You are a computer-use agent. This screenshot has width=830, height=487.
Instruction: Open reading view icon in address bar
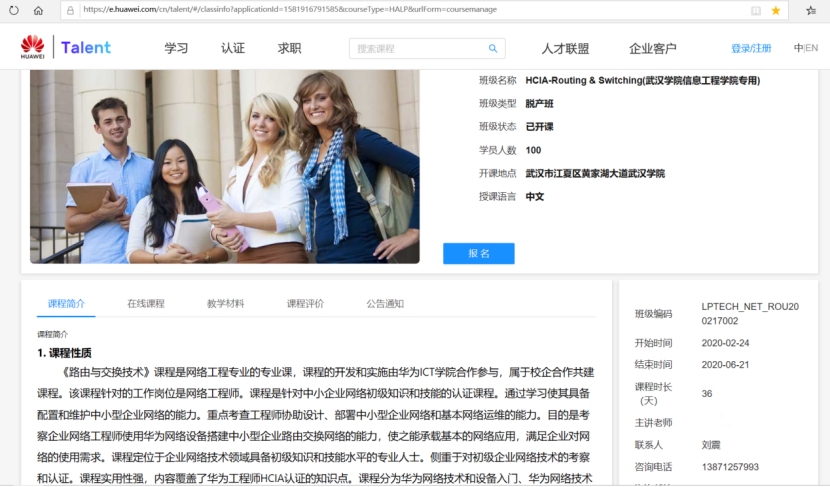(x=756, y=10)
